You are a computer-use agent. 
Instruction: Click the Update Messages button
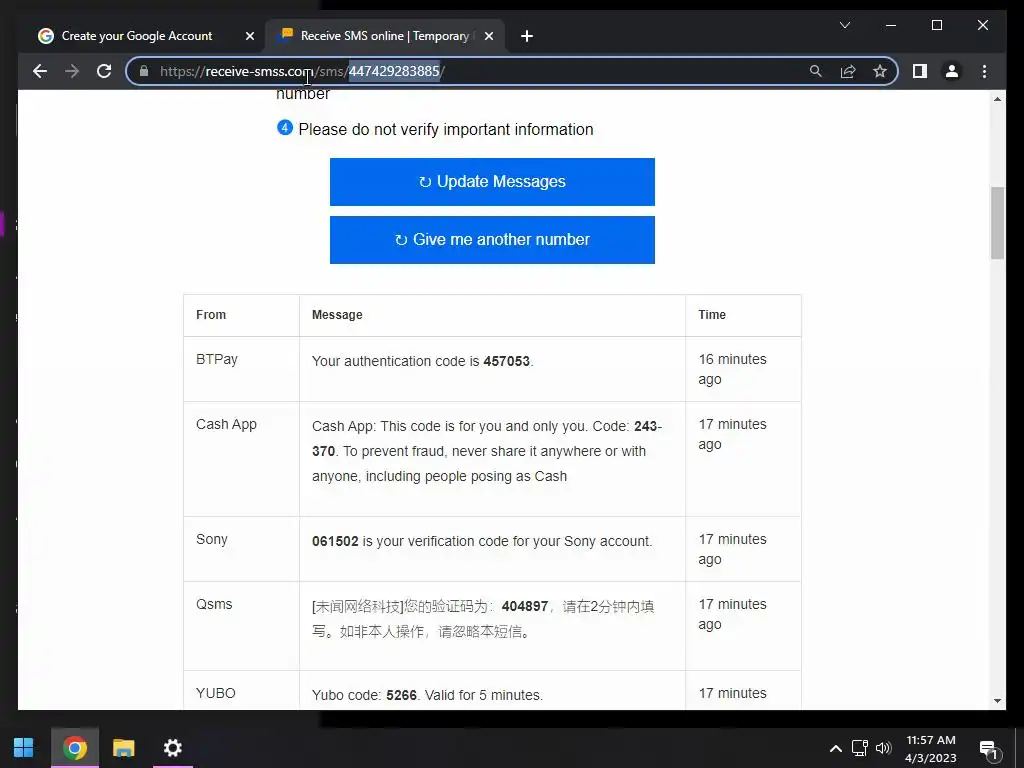[x=492, y=182]
